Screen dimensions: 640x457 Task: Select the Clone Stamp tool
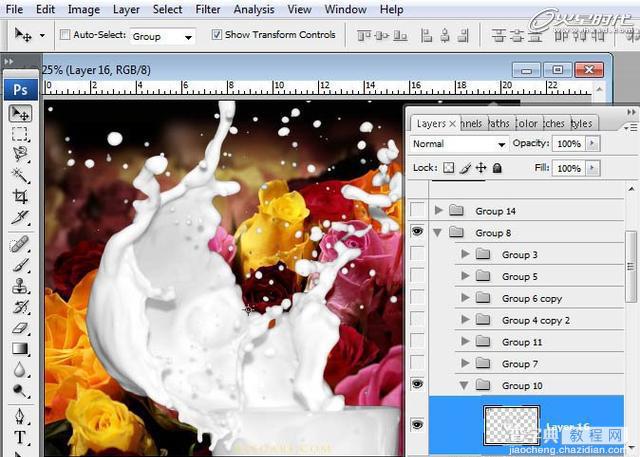click(x=20, y=286)
